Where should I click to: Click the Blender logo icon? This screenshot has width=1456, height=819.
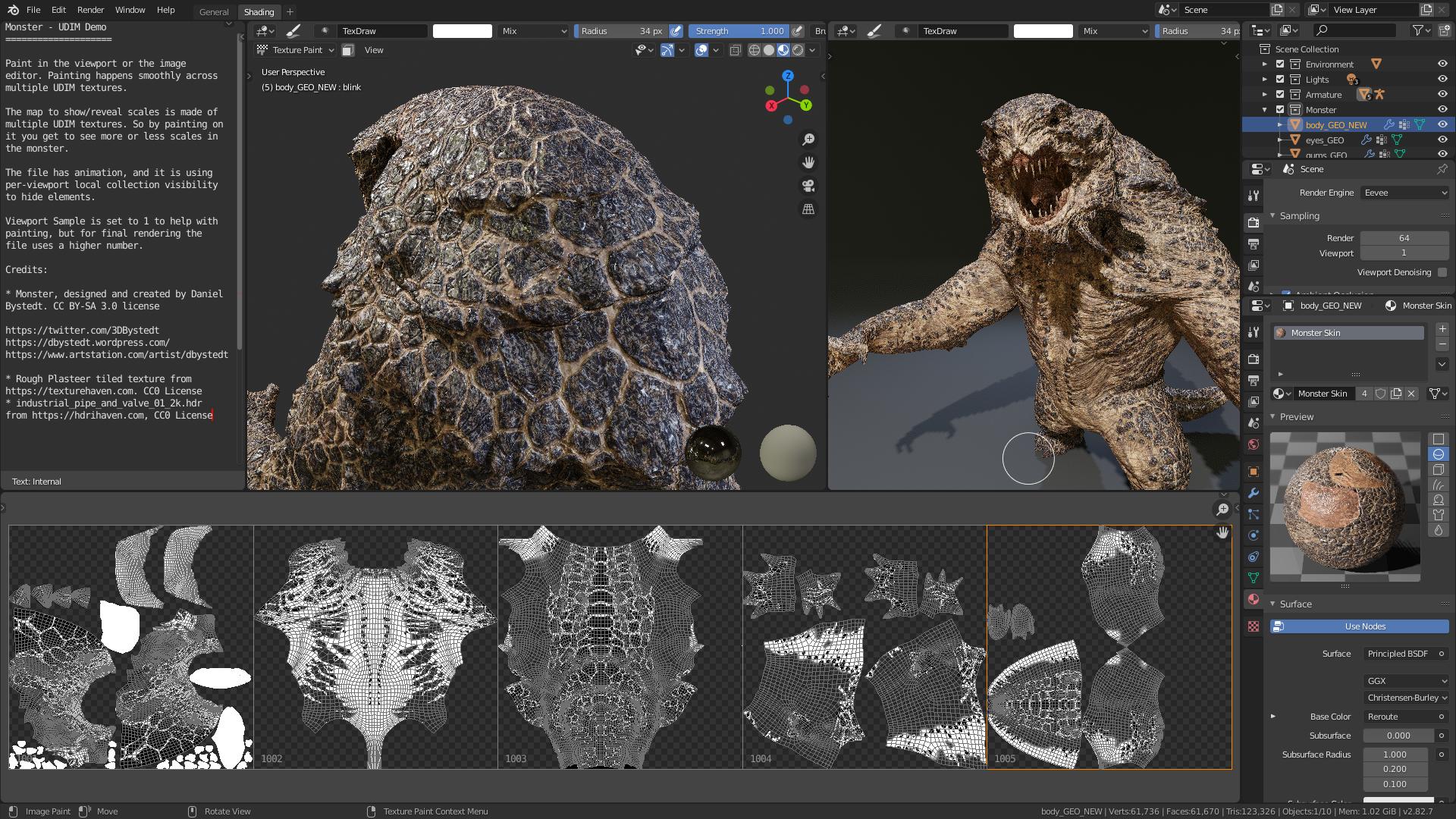click(13, 10)
